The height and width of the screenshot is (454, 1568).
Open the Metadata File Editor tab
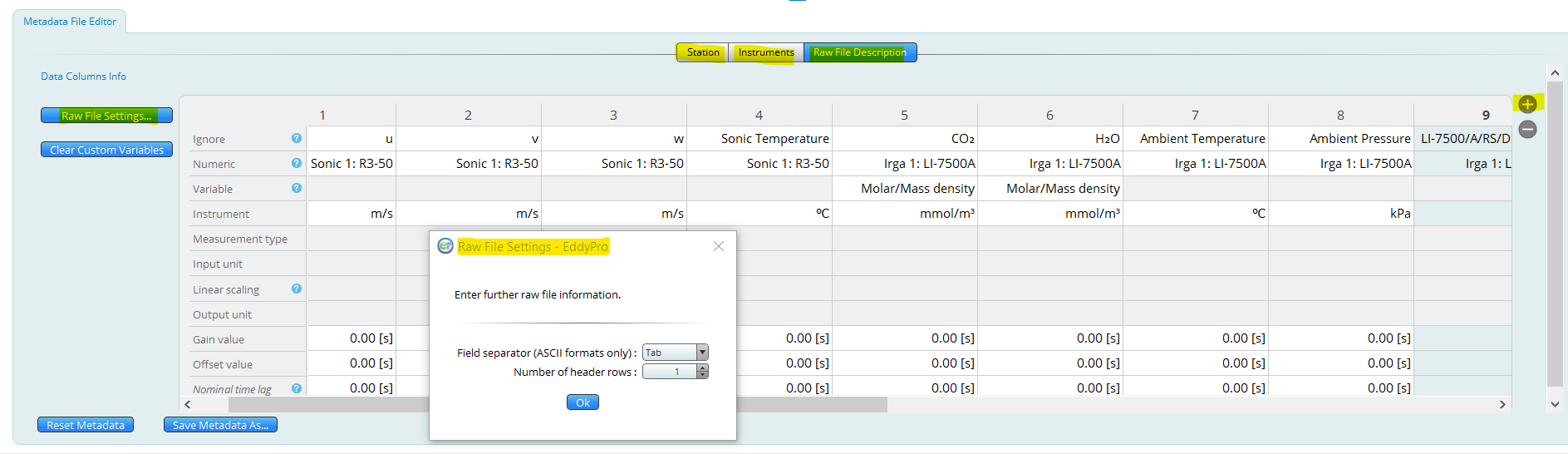70,22
